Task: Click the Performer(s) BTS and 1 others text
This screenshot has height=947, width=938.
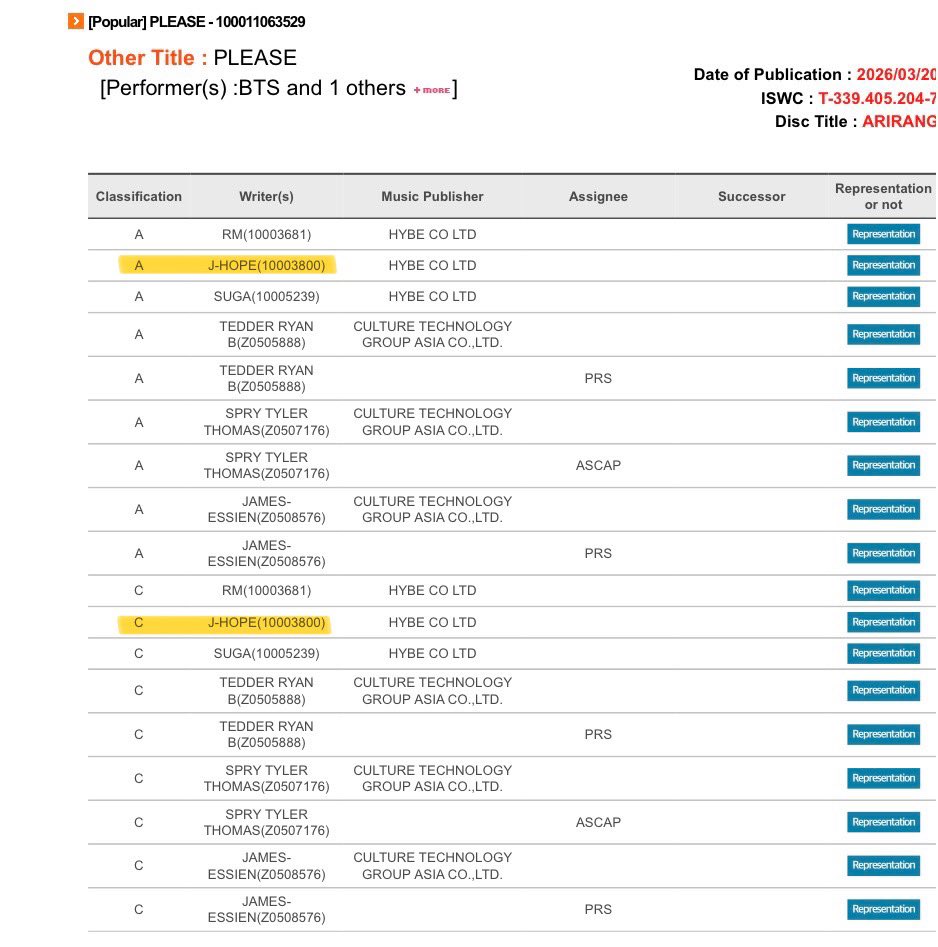Action: [x=253, y=88]
